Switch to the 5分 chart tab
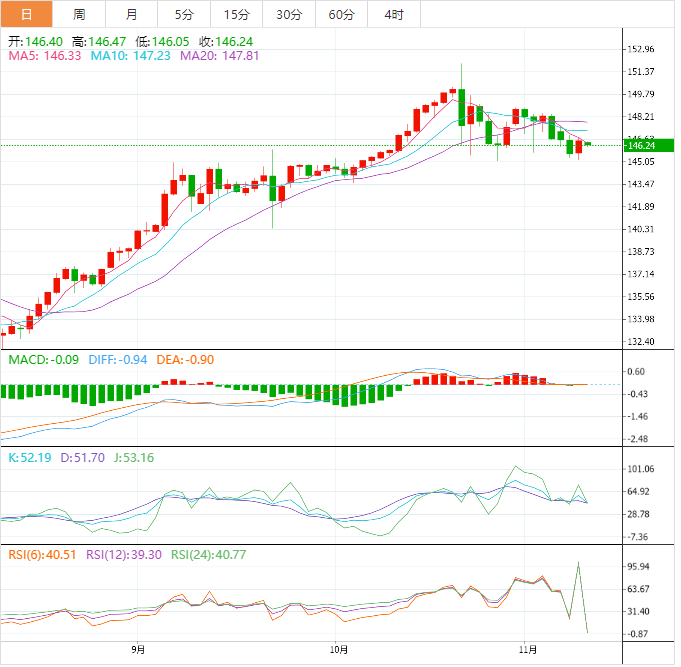The width and height of the screenshot is (681, 667). (x=185, y=14)
